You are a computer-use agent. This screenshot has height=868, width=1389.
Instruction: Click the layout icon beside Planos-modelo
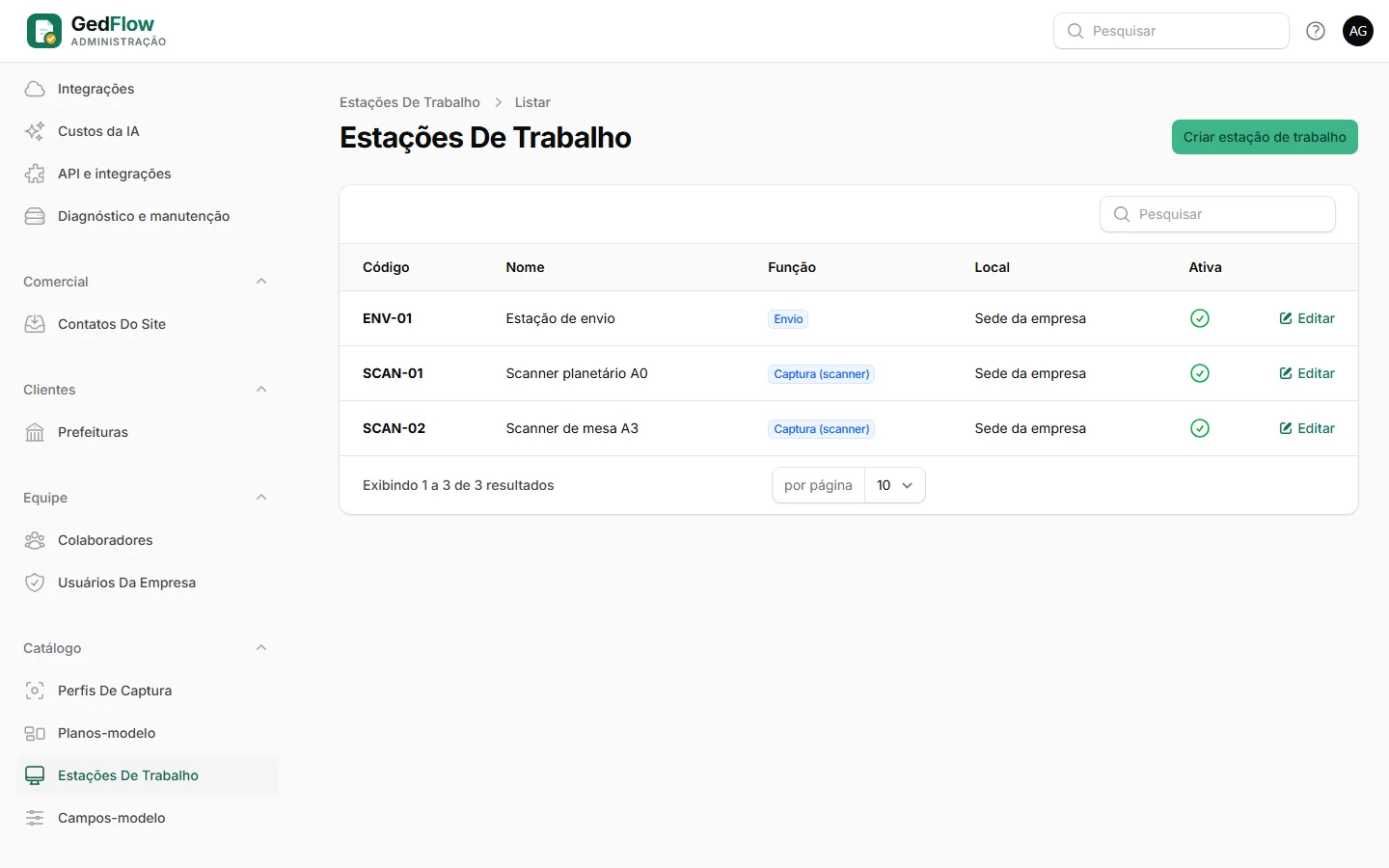point(35,733)
